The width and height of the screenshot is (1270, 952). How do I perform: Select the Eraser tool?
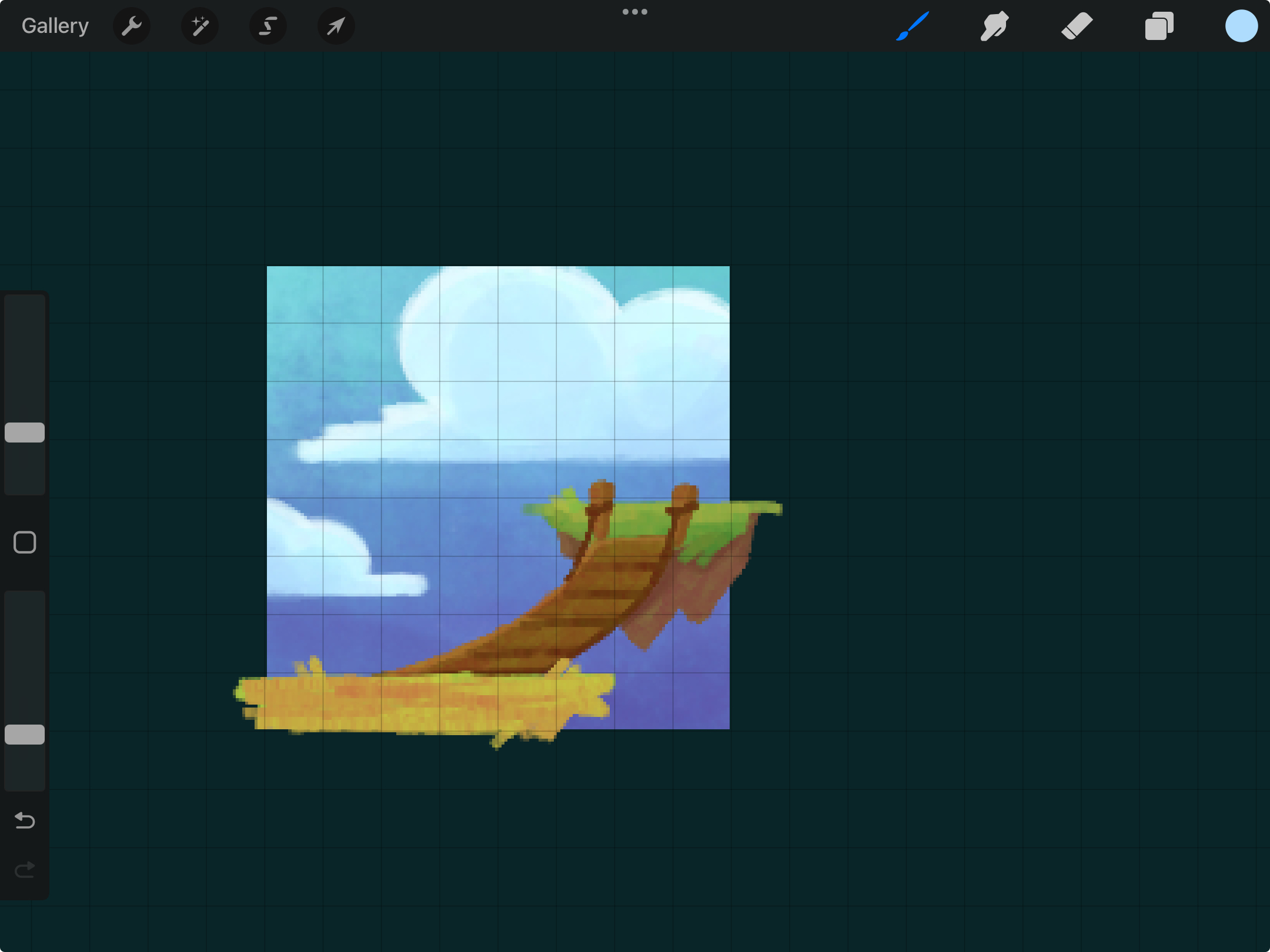point(1077,26)
